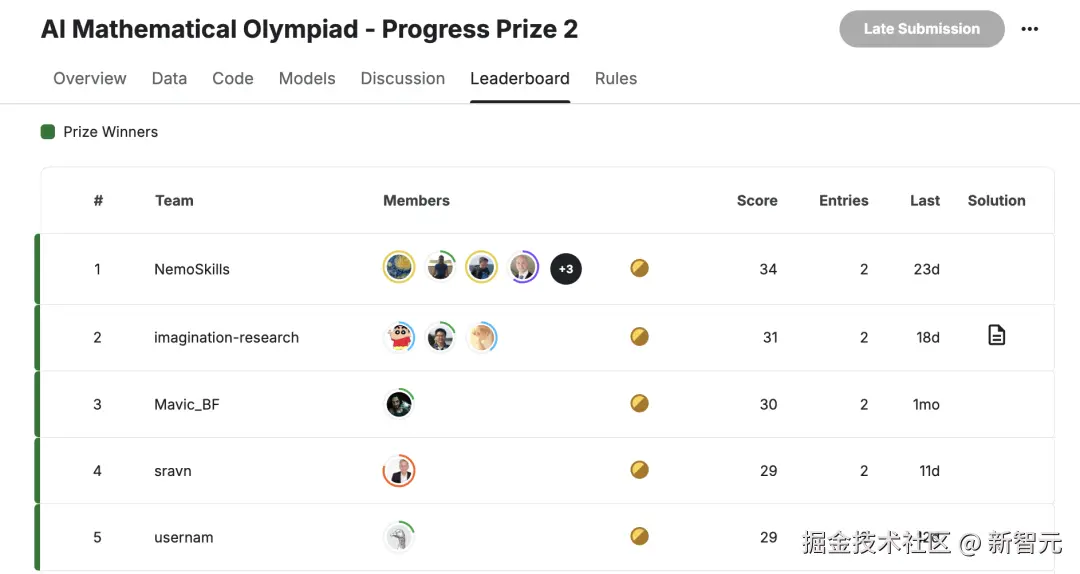Open imagination-research solution document icon

996,336
